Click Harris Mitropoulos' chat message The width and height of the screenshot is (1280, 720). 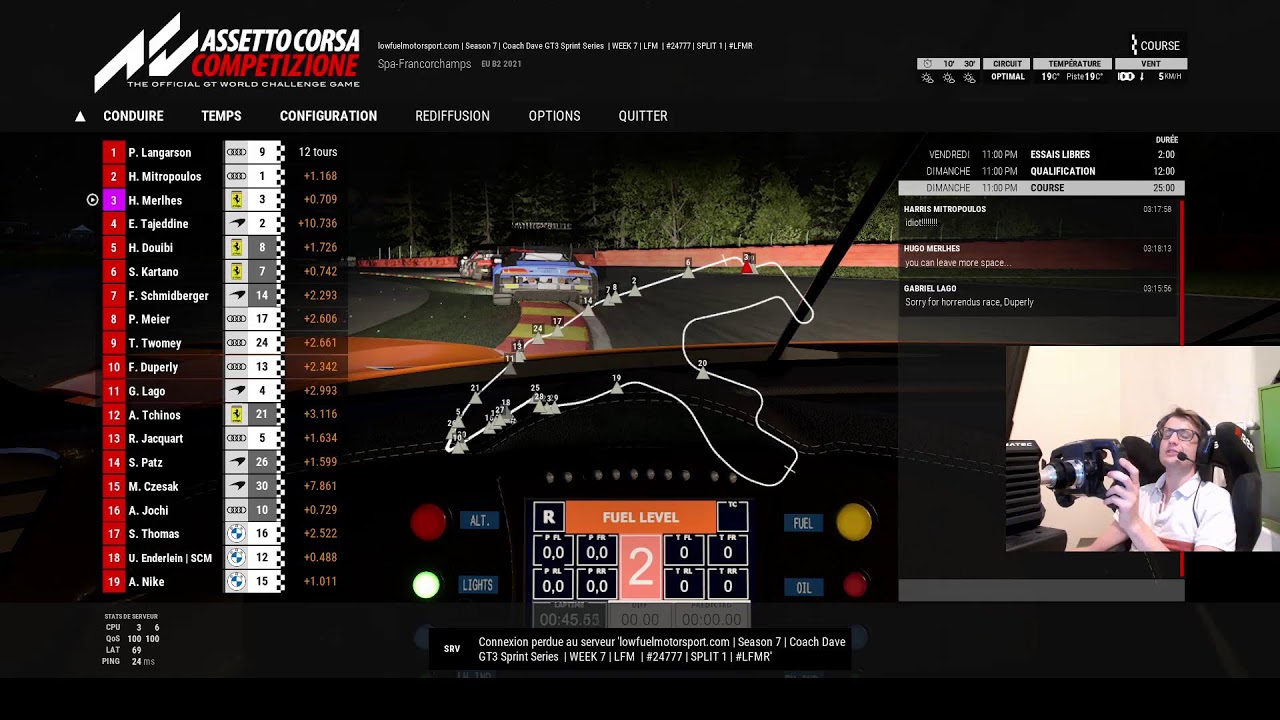tap(1038, 216)
